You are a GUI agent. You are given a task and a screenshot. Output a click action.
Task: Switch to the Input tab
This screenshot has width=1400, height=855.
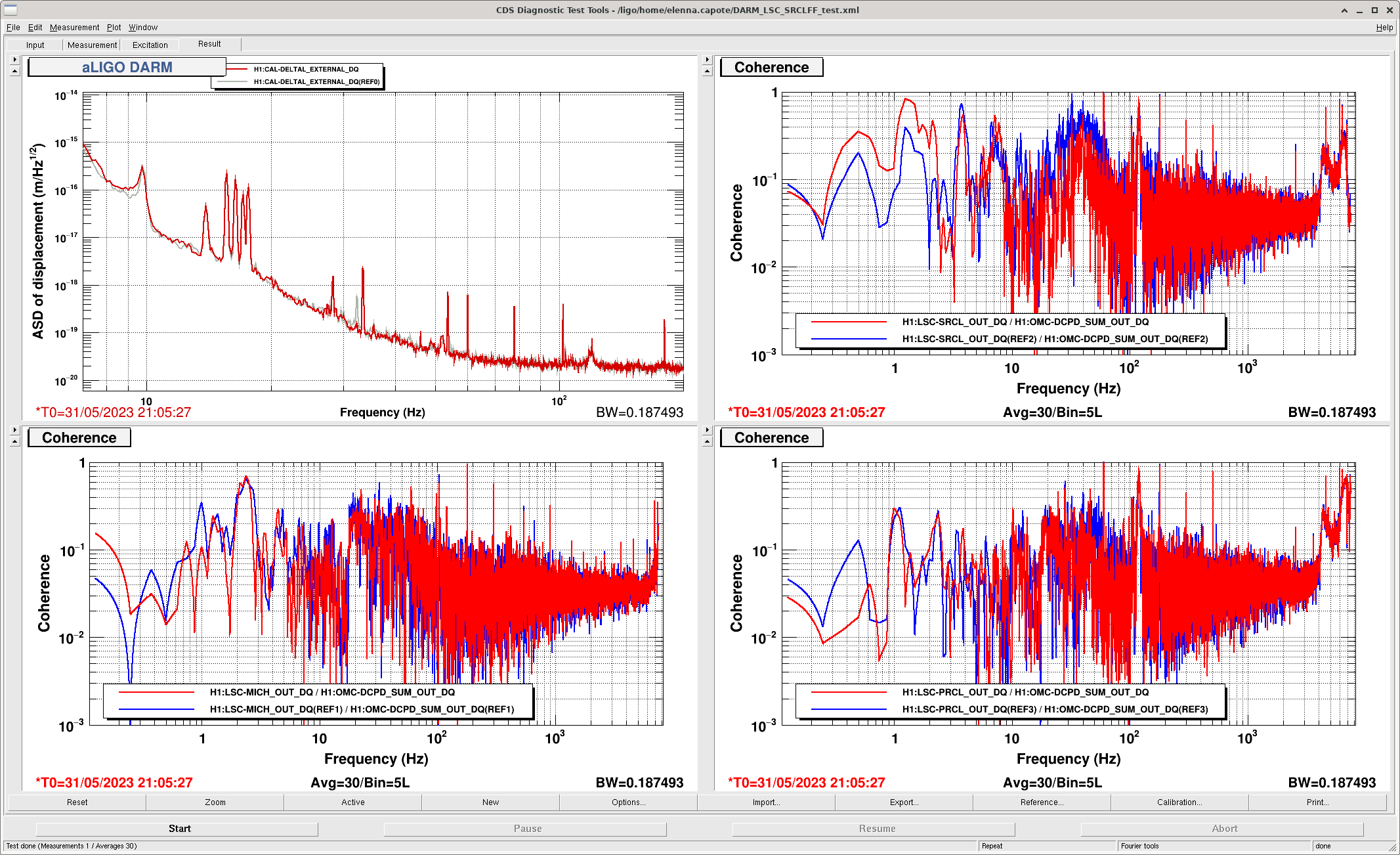pos(35,45)
